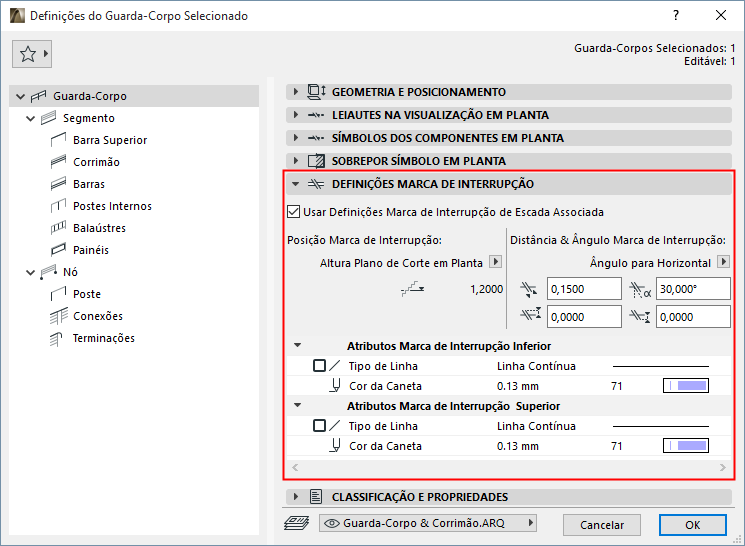
Task: Click the Cancelar button
Action: [602, 525]
